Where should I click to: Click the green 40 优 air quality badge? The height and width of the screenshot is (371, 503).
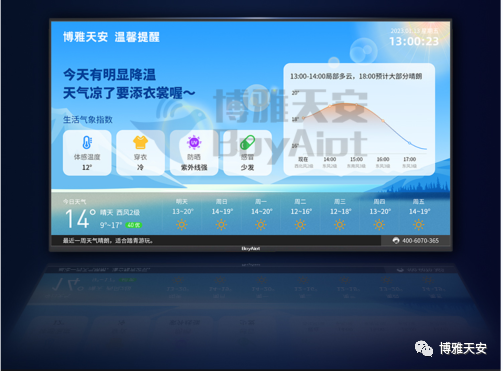point(134,225)
